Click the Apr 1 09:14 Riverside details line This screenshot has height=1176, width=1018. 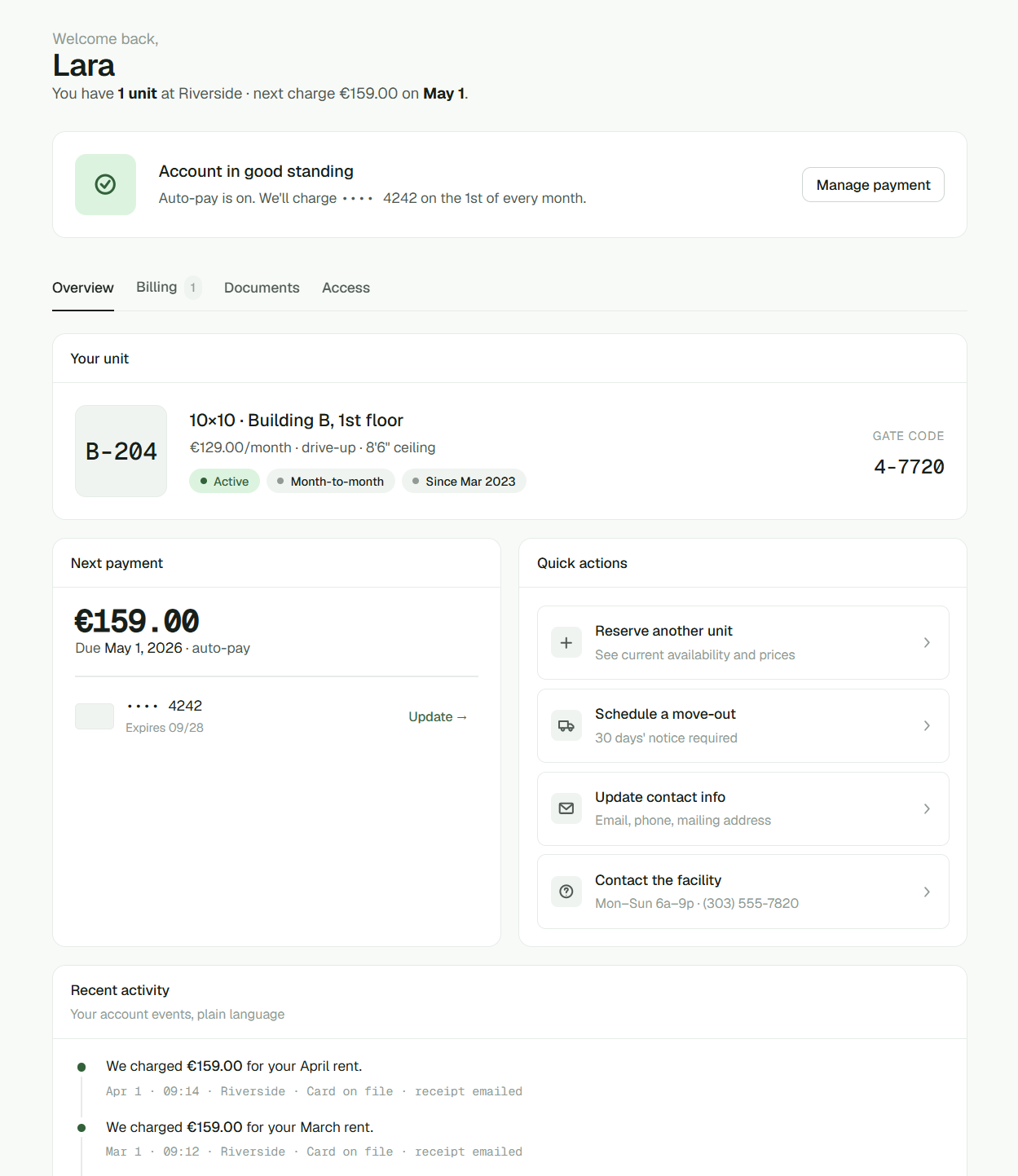pos(314,1091)
